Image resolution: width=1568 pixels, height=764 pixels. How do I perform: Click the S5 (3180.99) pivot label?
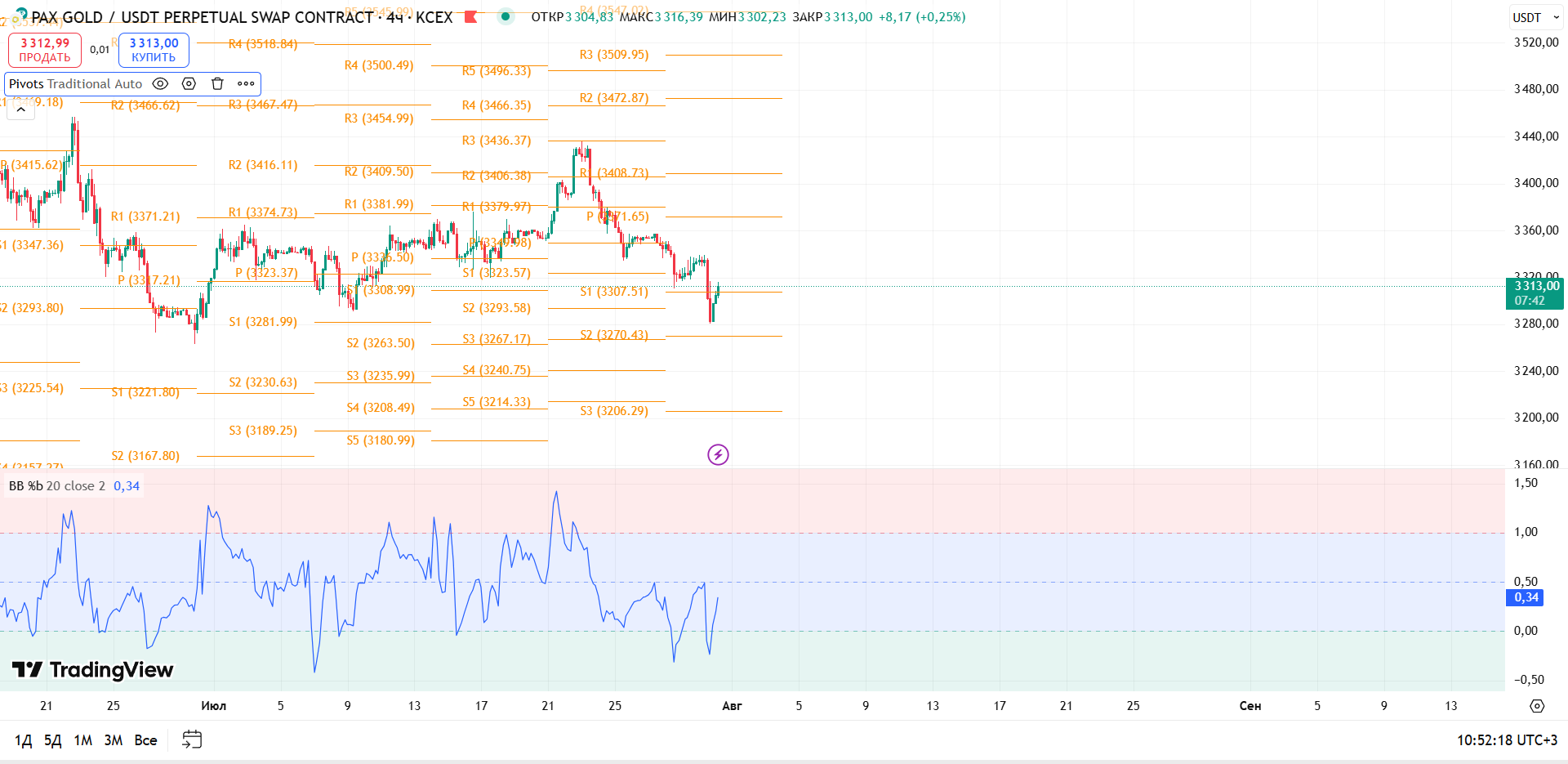(381, 440)
